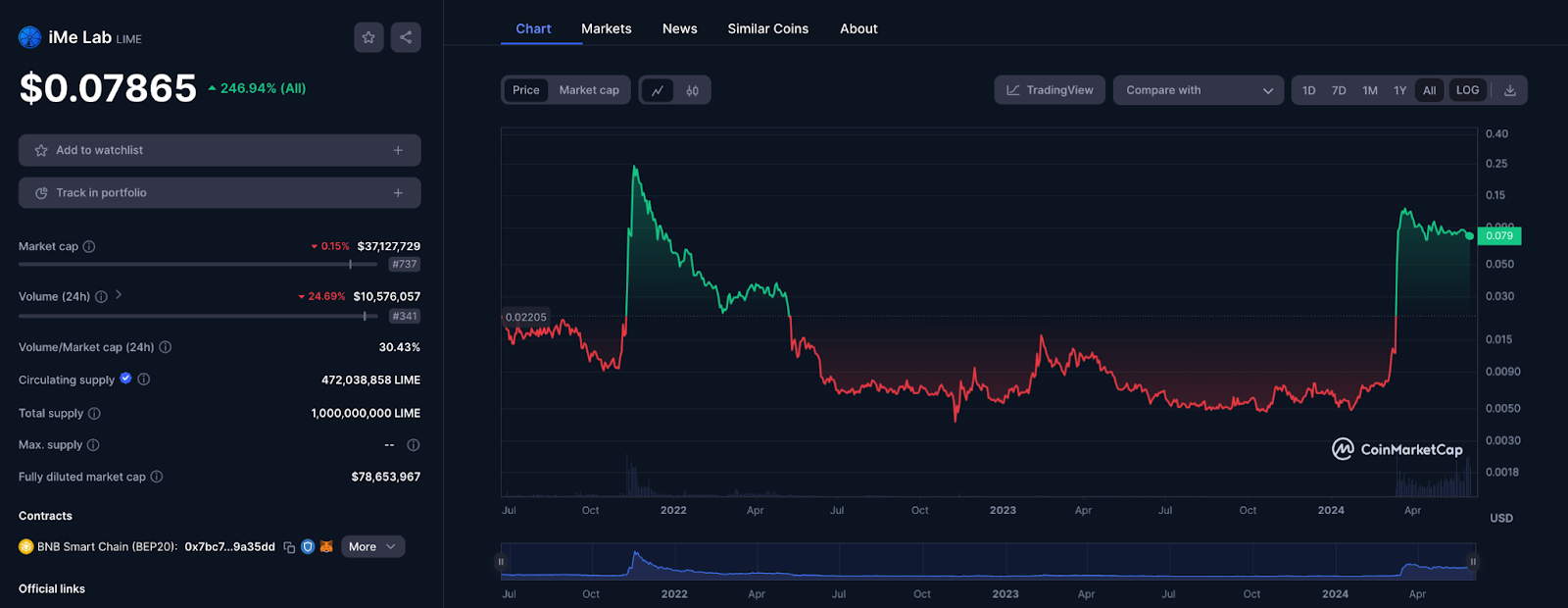
Task: Star iMe Lab as favorite
Action: click(x=368, y=37)
